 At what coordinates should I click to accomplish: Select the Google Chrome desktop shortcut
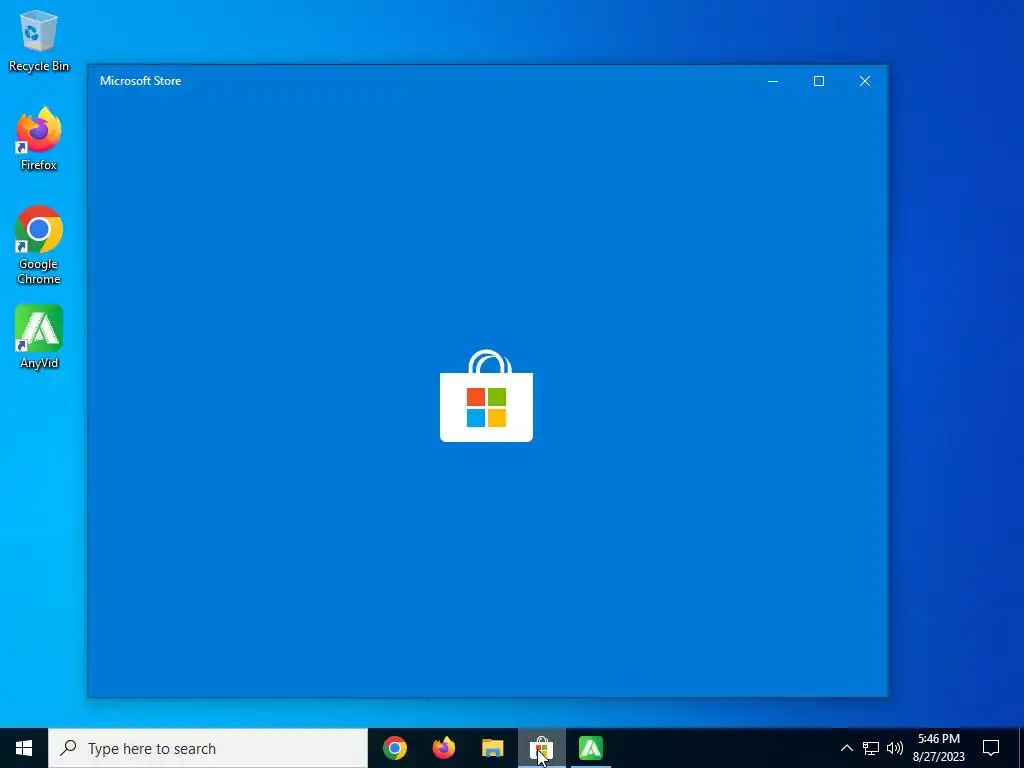click(x=39, y=246)
